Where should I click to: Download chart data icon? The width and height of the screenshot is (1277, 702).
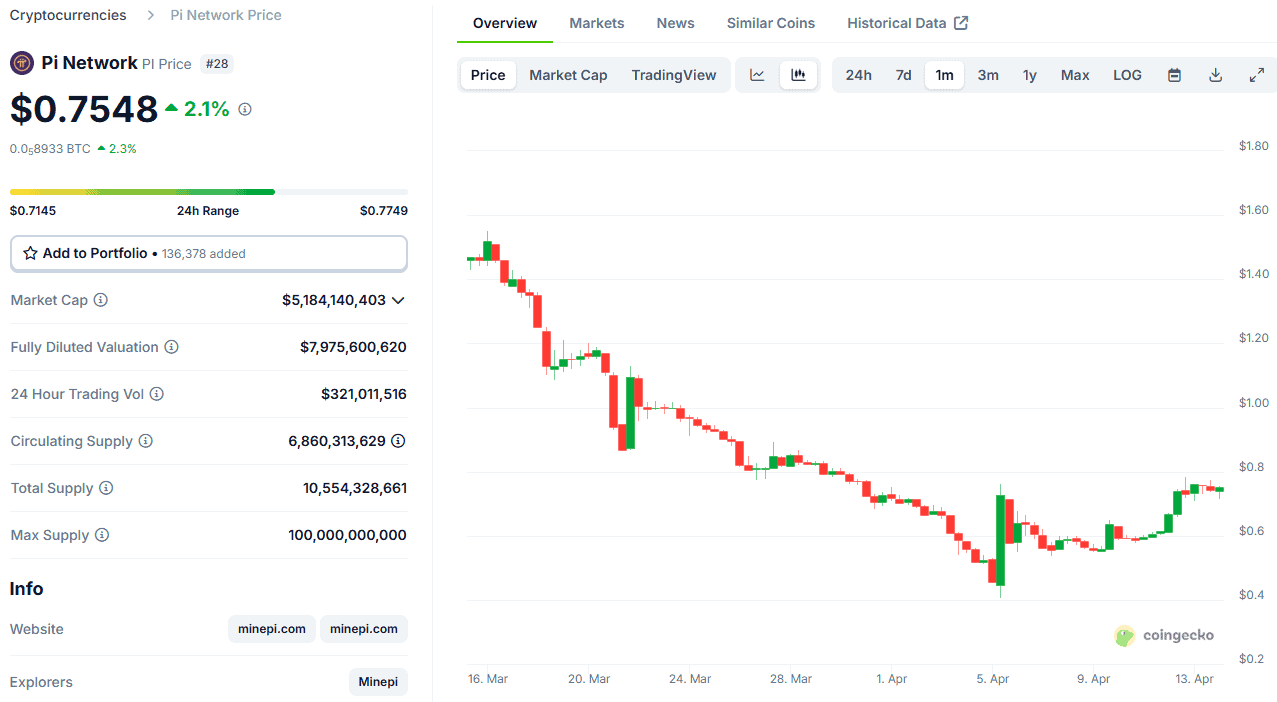1216,75
